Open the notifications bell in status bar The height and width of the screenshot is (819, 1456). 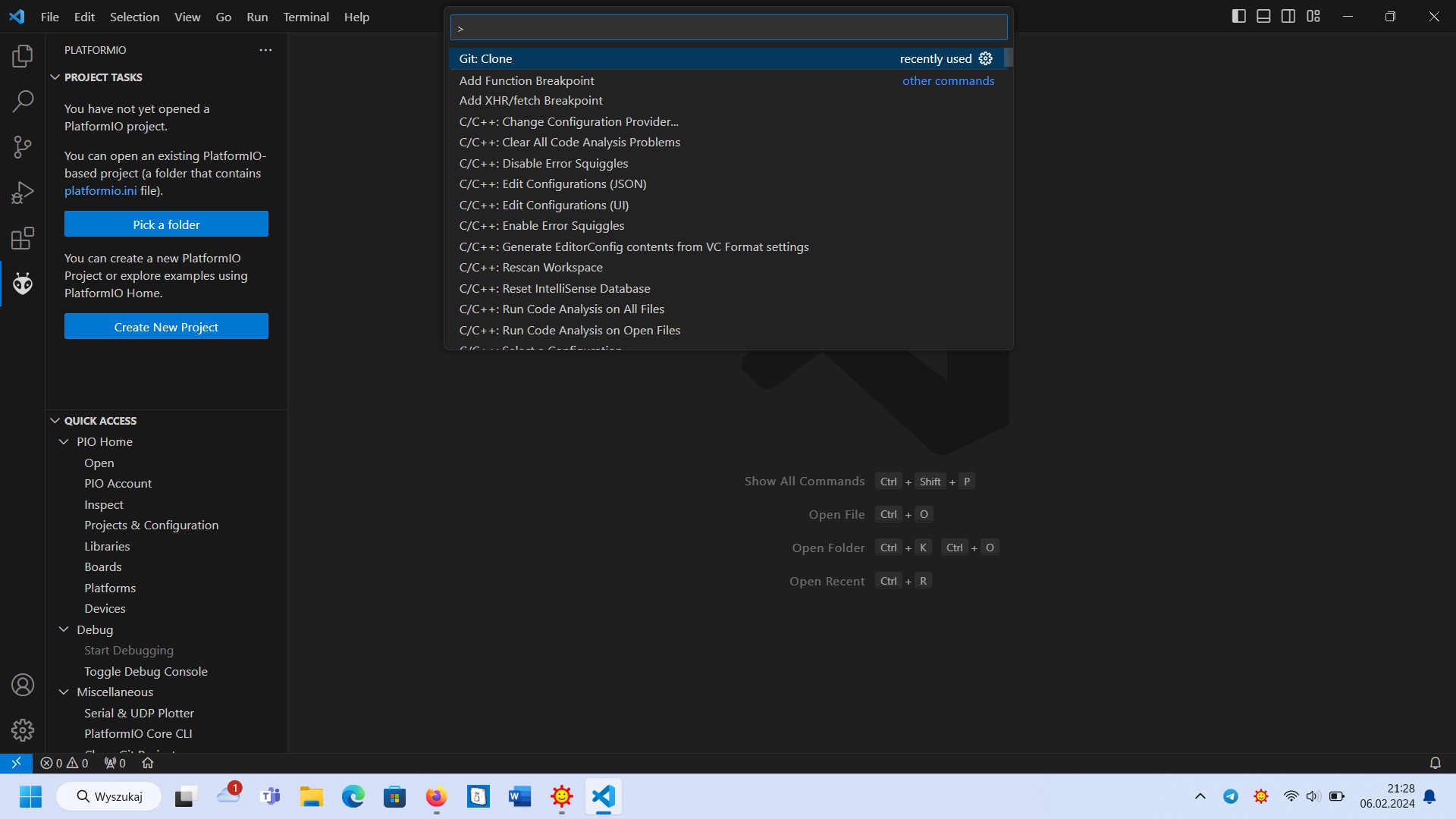click(1435, 763)
